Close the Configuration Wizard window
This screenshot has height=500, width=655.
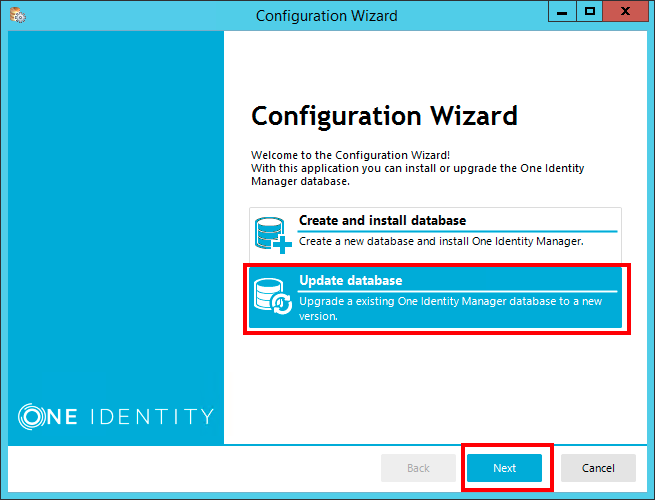click(625, 11)
